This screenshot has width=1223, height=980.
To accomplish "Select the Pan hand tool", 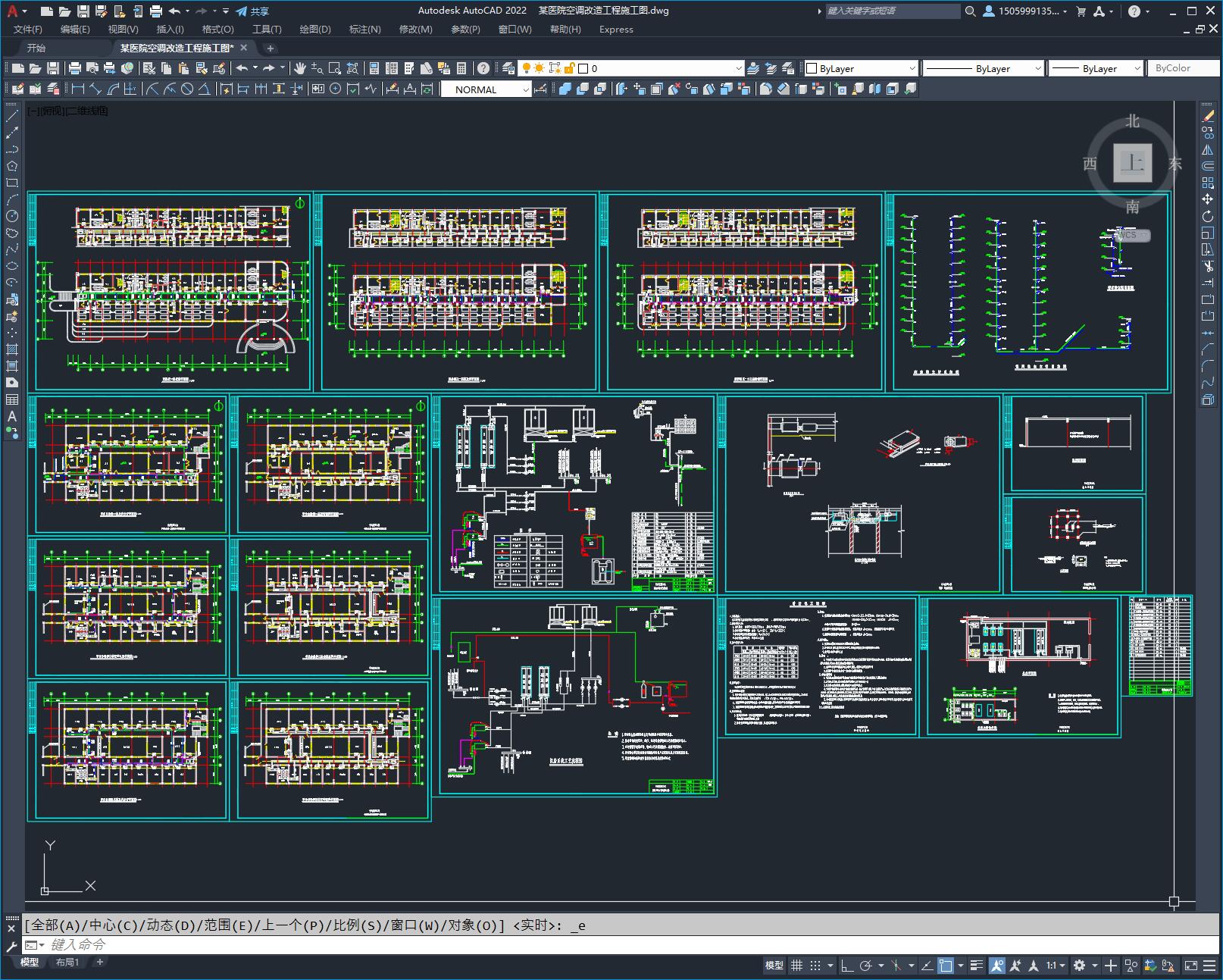I will [x=300, y=68].
